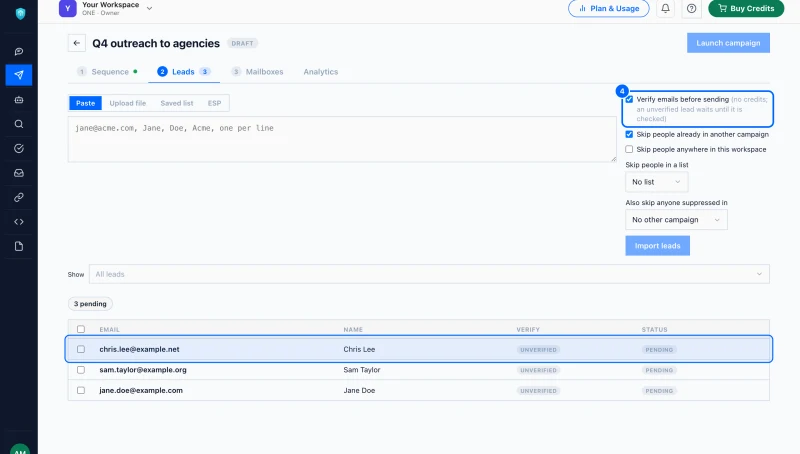The width and height of the screenshot is (800, 454).
Task: Click the chris.lee@example.net email
Action: pos(139,349)
